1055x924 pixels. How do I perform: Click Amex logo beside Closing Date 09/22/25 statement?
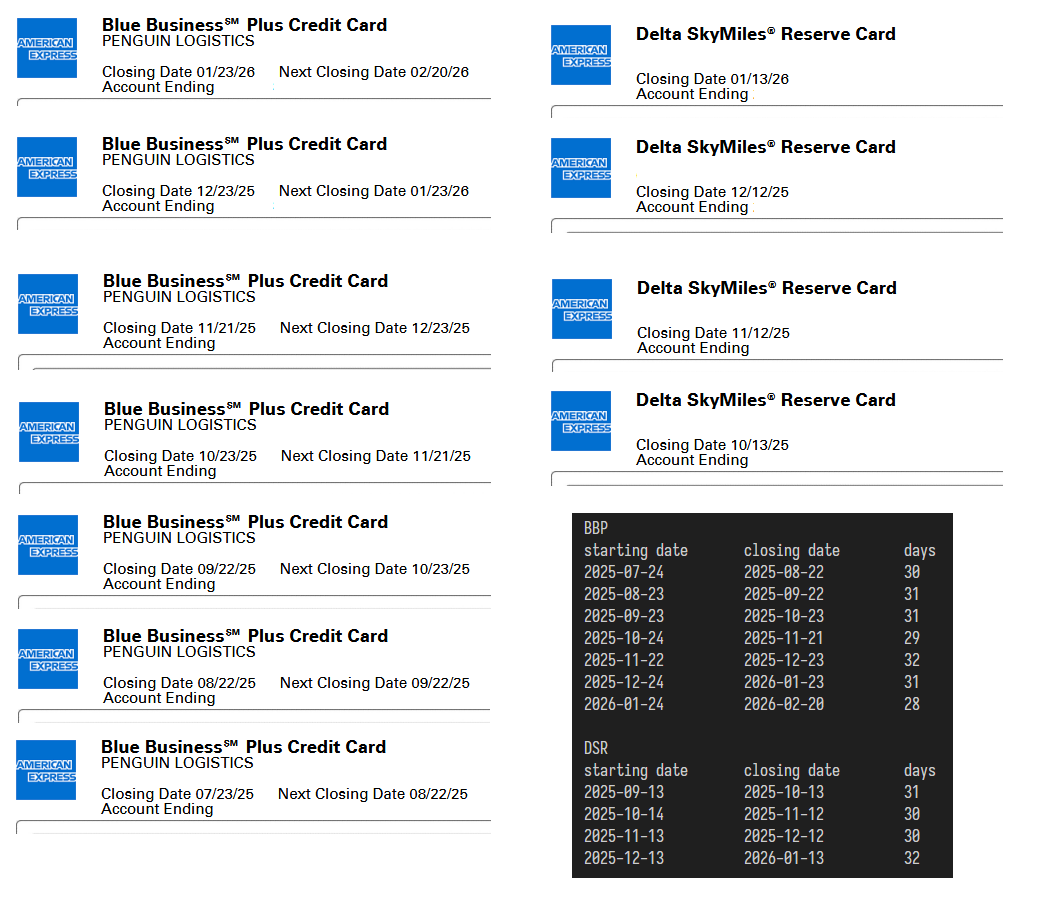tap(48, 545)
